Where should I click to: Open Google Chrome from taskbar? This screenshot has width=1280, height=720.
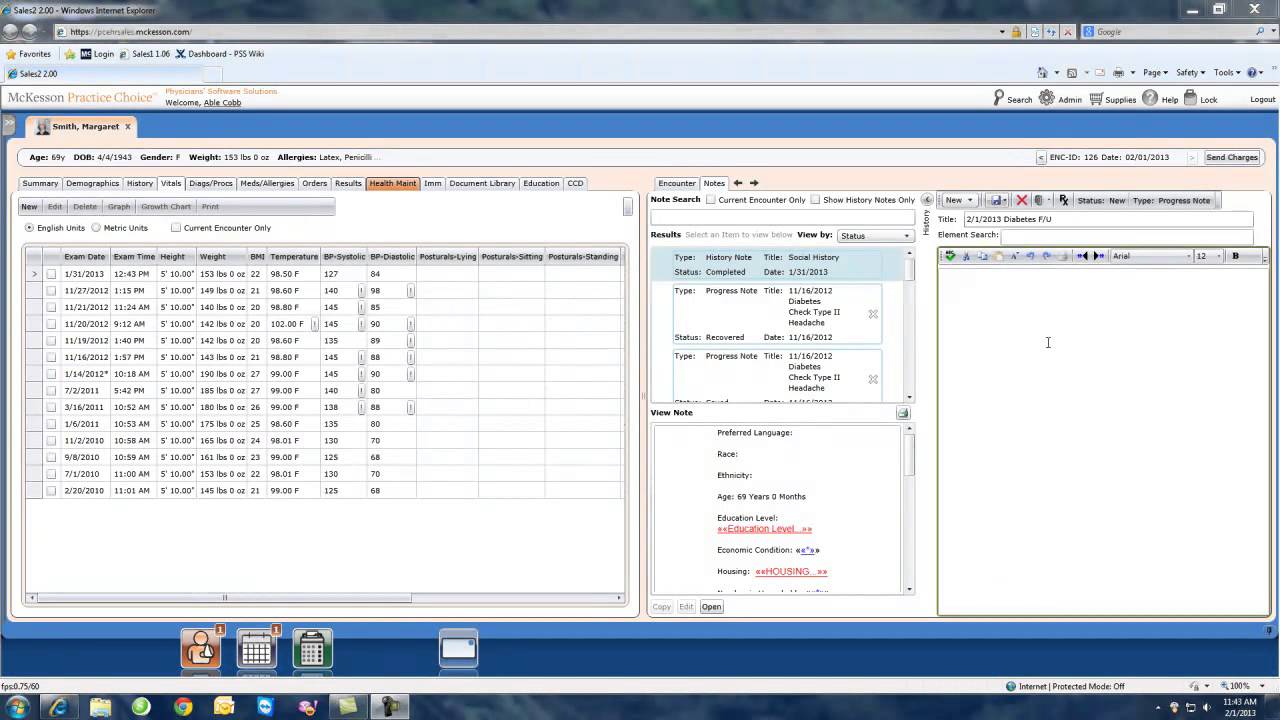tap(183, 706)
